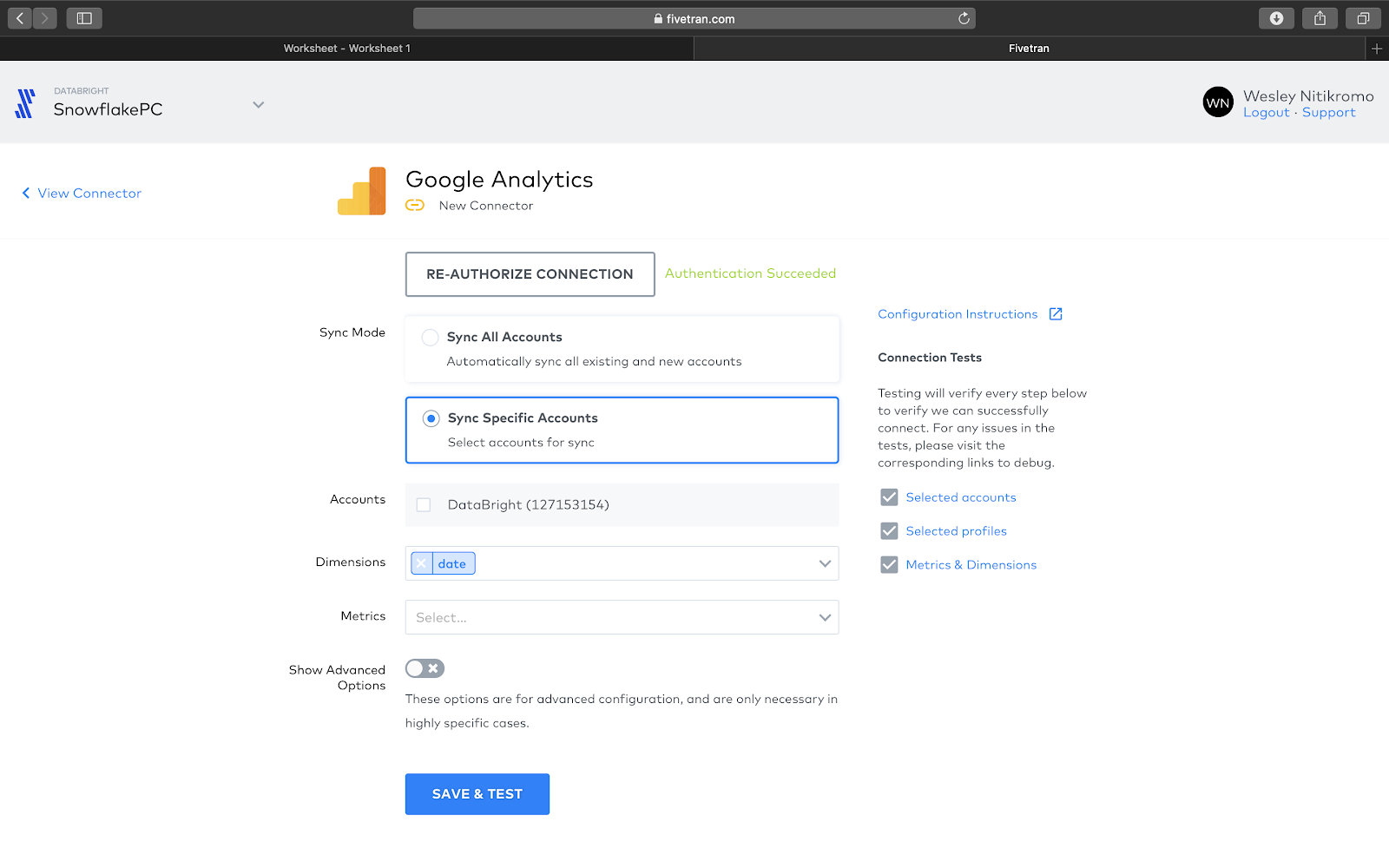Go back via View Connector link
1389x868 pixels.
point(82,194)
